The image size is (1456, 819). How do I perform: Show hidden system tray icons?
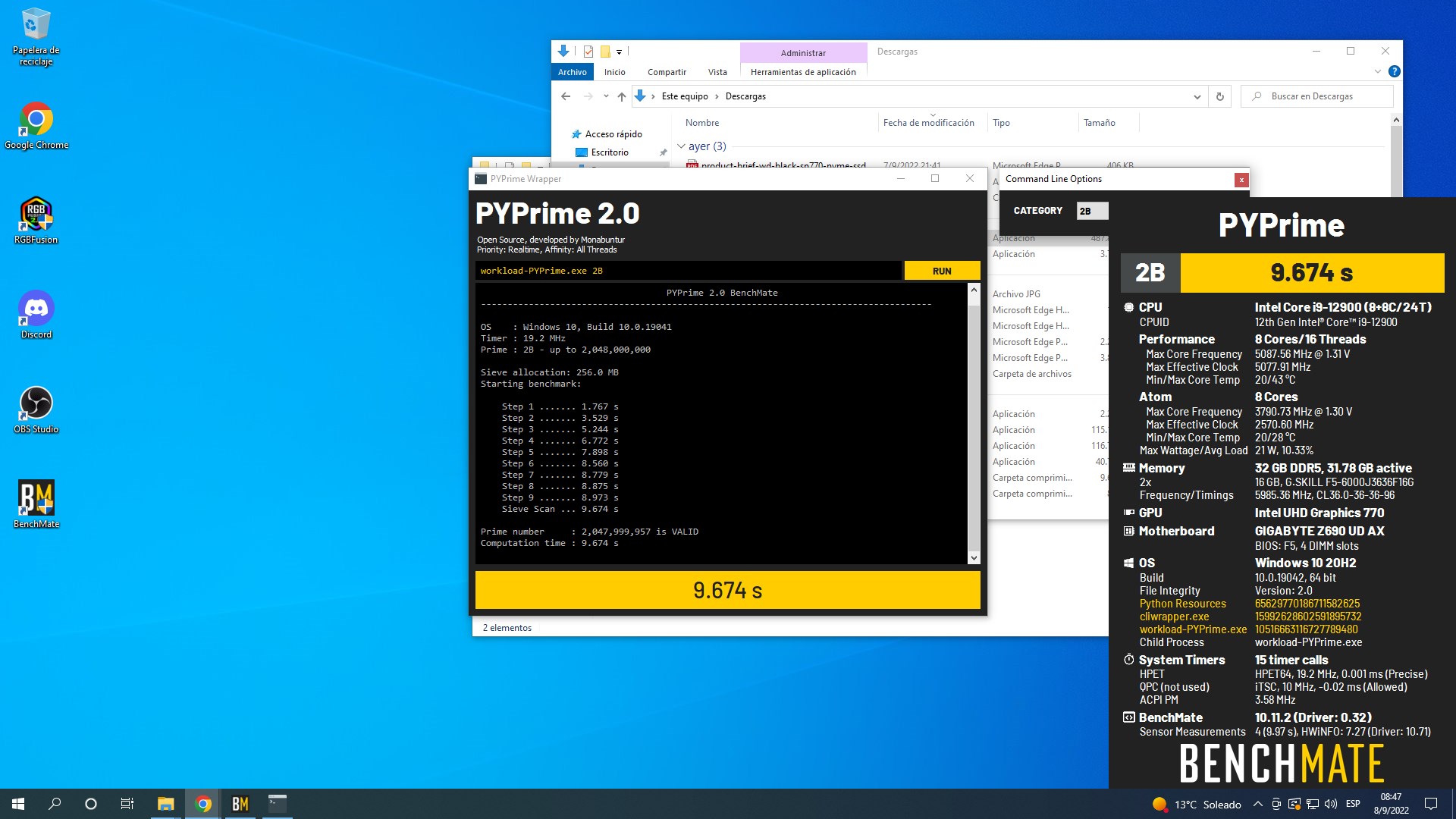(1257, 804)
